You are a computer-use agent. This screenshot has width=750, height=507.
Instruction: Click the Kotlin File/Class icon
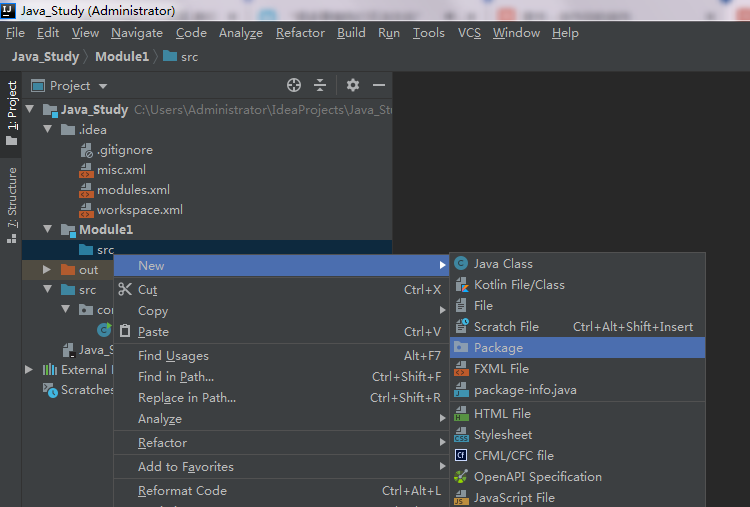[461, 285]
